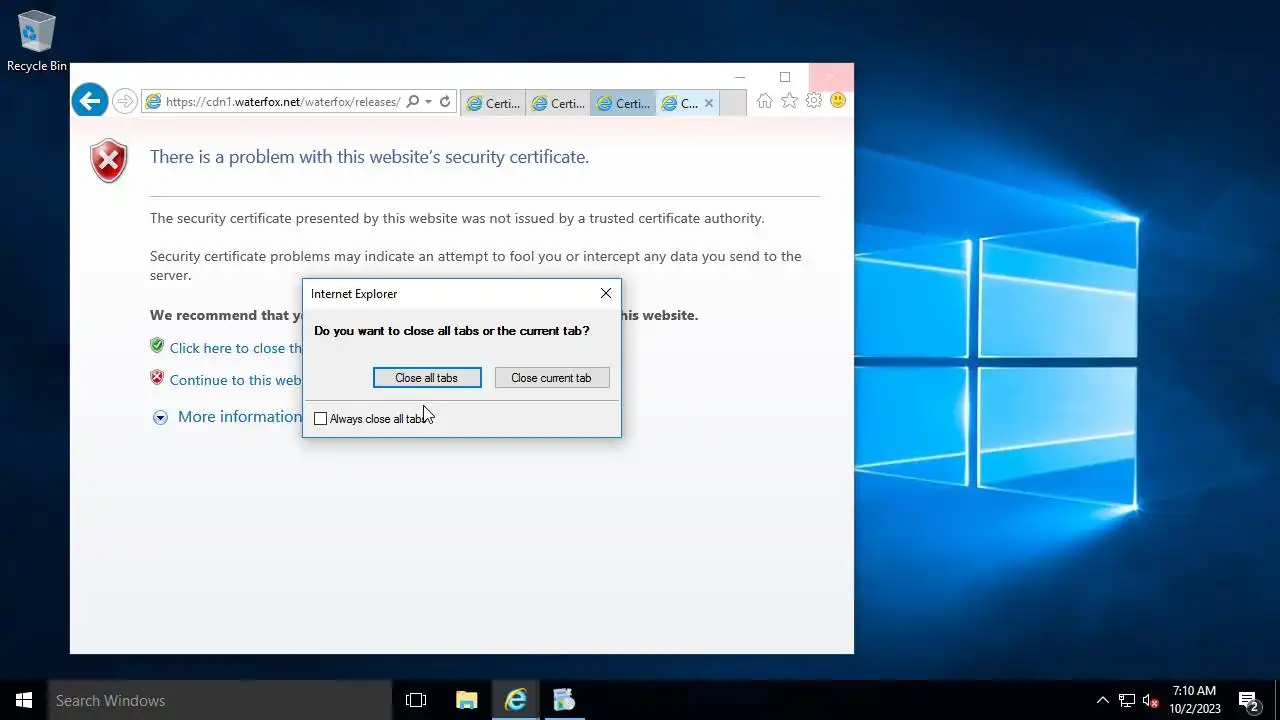Open a new tab button
This screenshot has width=1280, height=720.
click(x=733, y=103)
